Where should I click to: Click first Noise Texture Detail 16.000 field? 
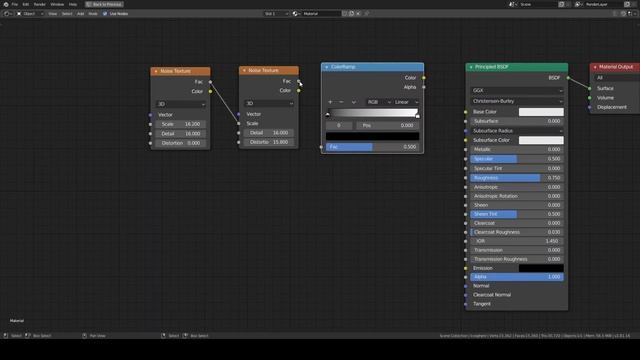181,133
